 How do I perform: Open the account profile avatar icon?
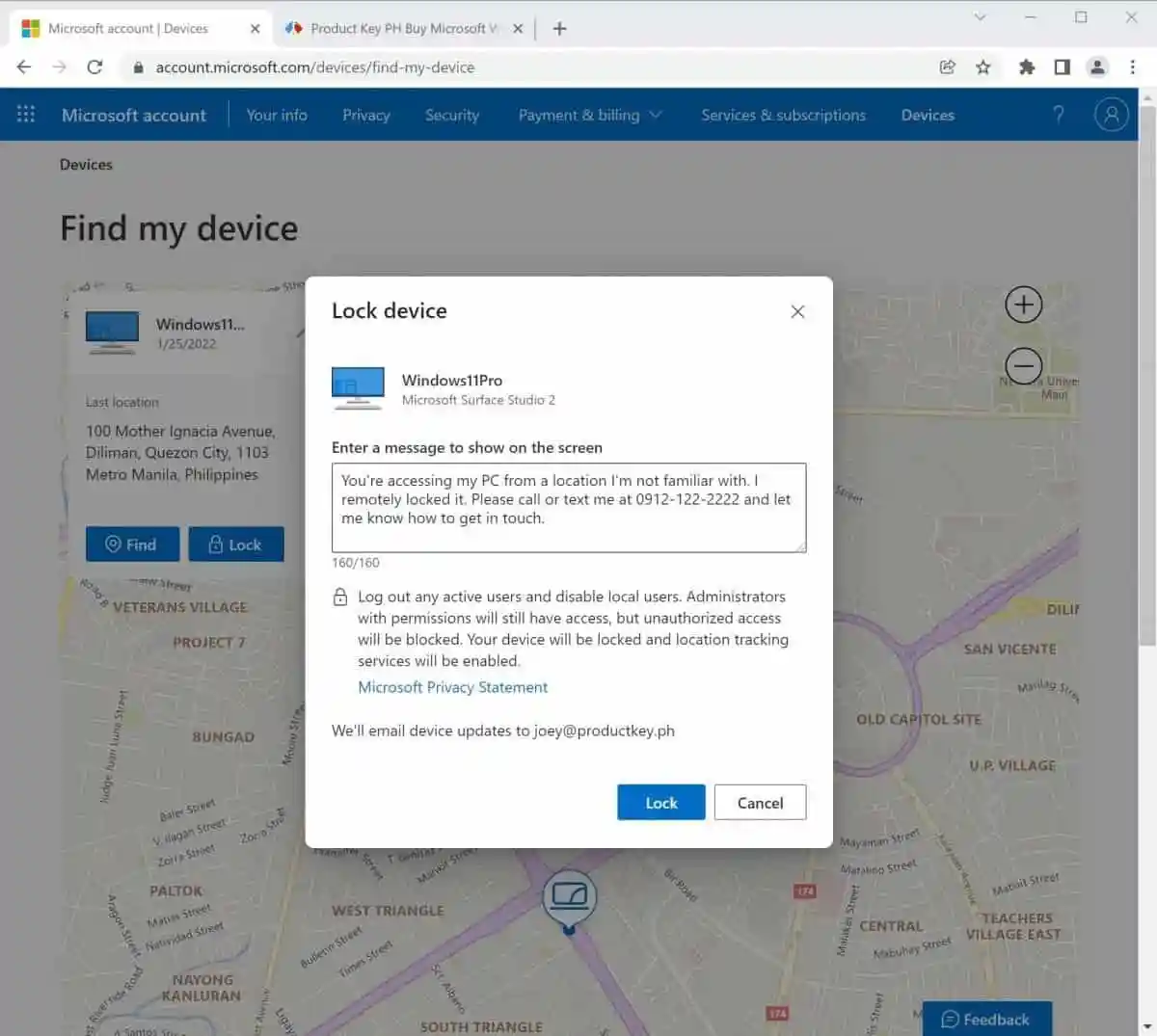(1111, 115)
